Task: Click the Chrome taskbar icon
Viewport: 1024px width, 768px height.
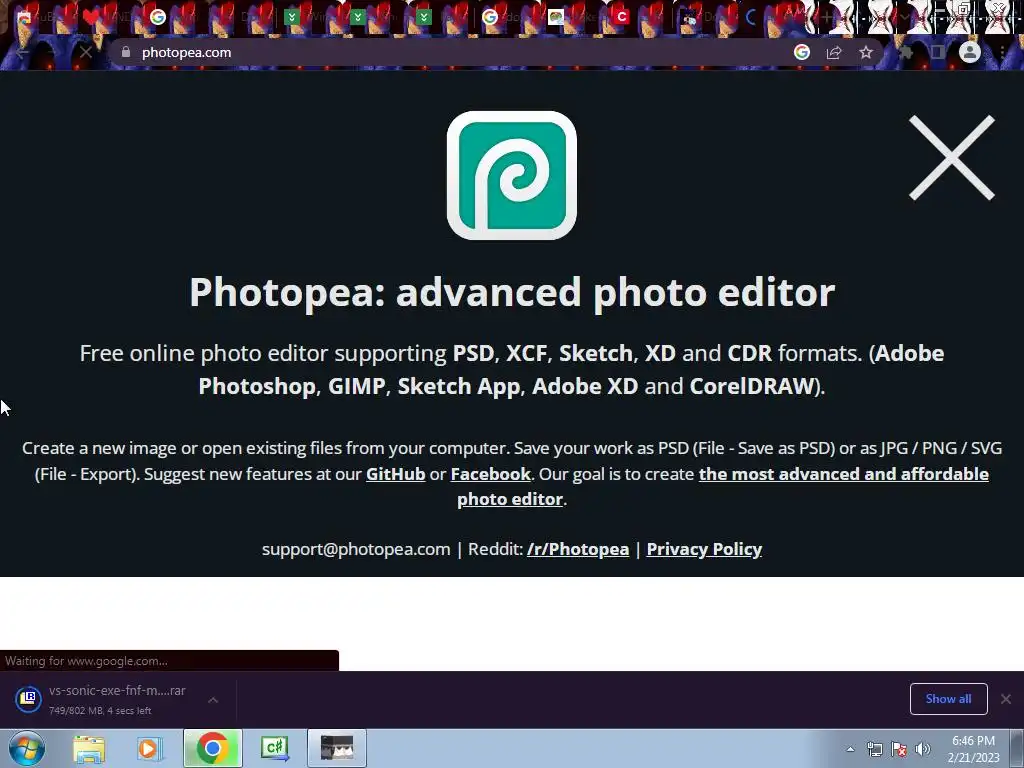Action: point(212,748)
